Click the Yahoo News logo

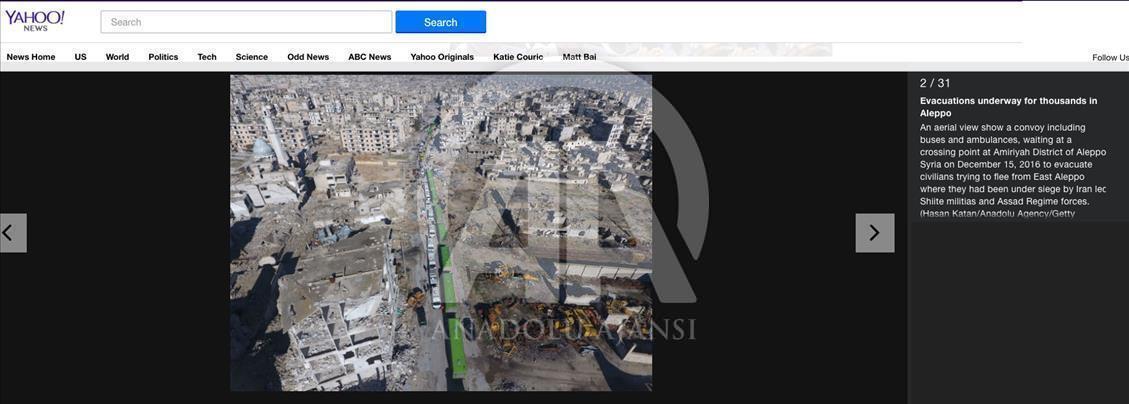tap(35, 20)
